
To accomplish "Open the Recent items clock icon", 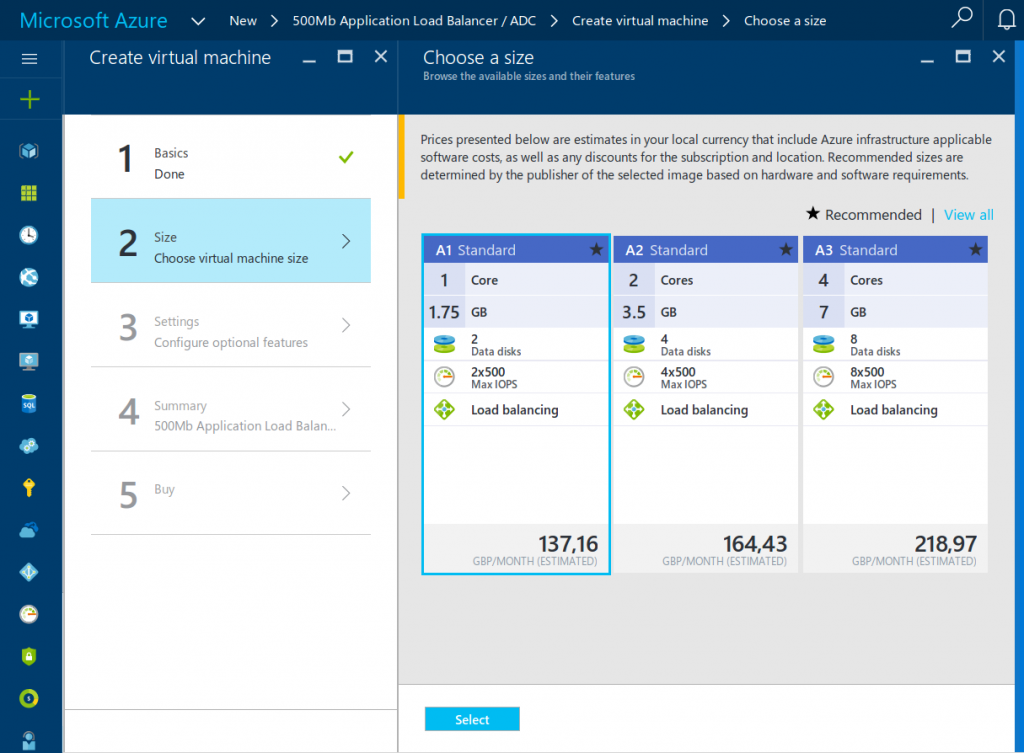I will tap(31, 235).
